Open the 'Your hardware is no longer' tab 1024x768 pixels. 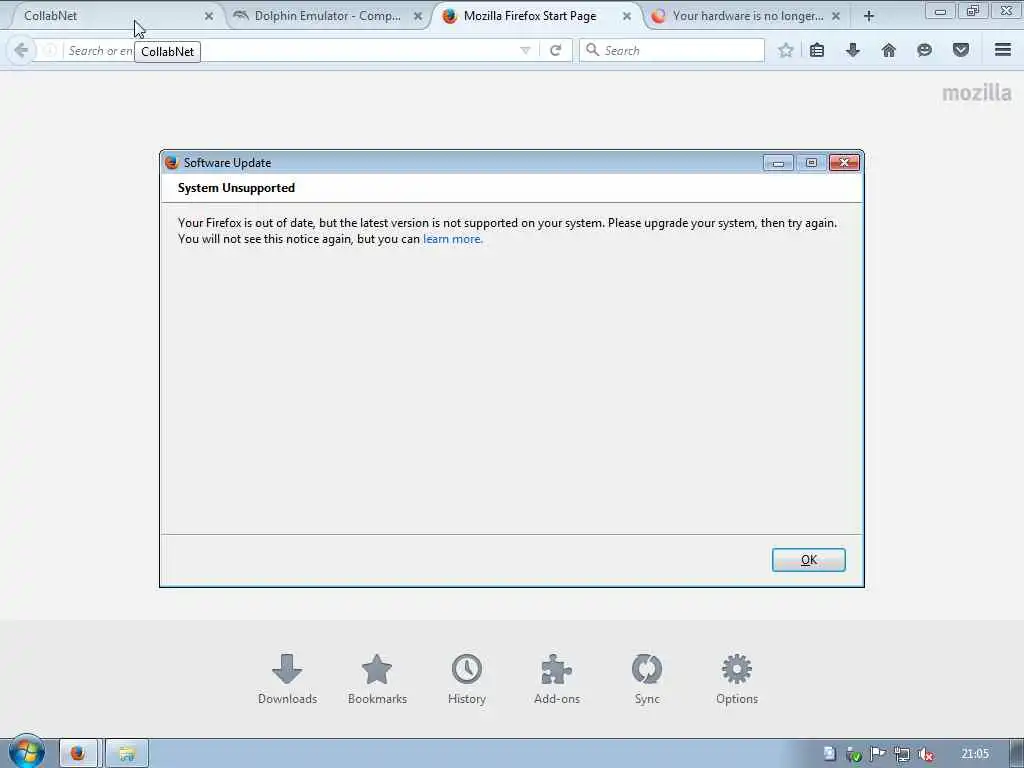748,16
